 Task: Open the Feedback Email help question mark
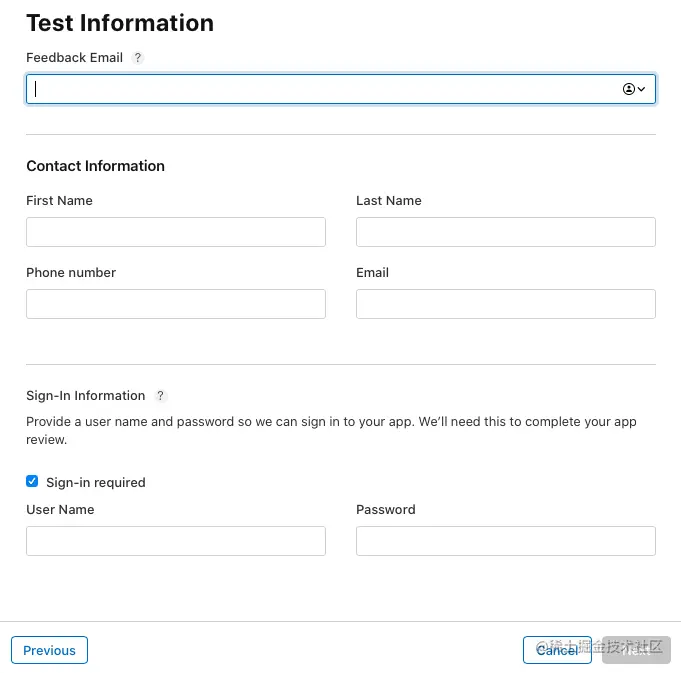[138, 57]
